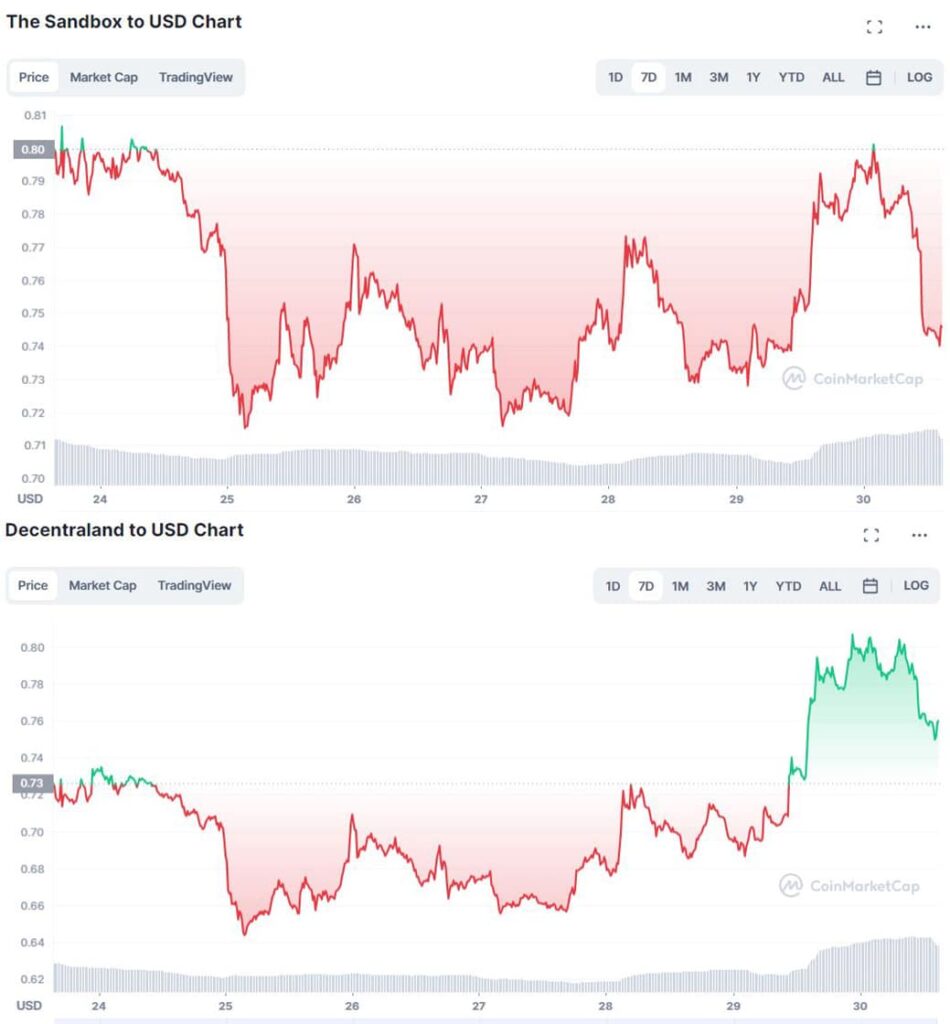Screen dimensions: 950x1024
Task: Switch to TradingView for Decentraland
Action: [194, 586]
